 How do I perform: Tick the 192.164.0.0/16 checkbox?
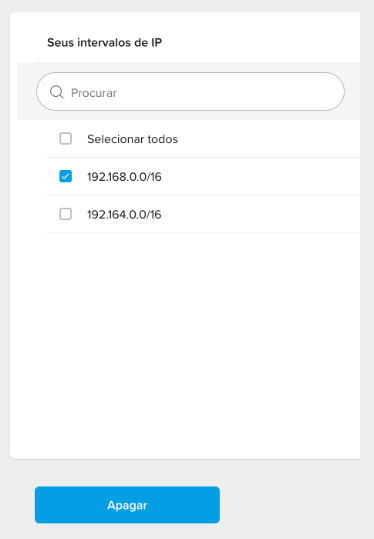coord(65,214)
